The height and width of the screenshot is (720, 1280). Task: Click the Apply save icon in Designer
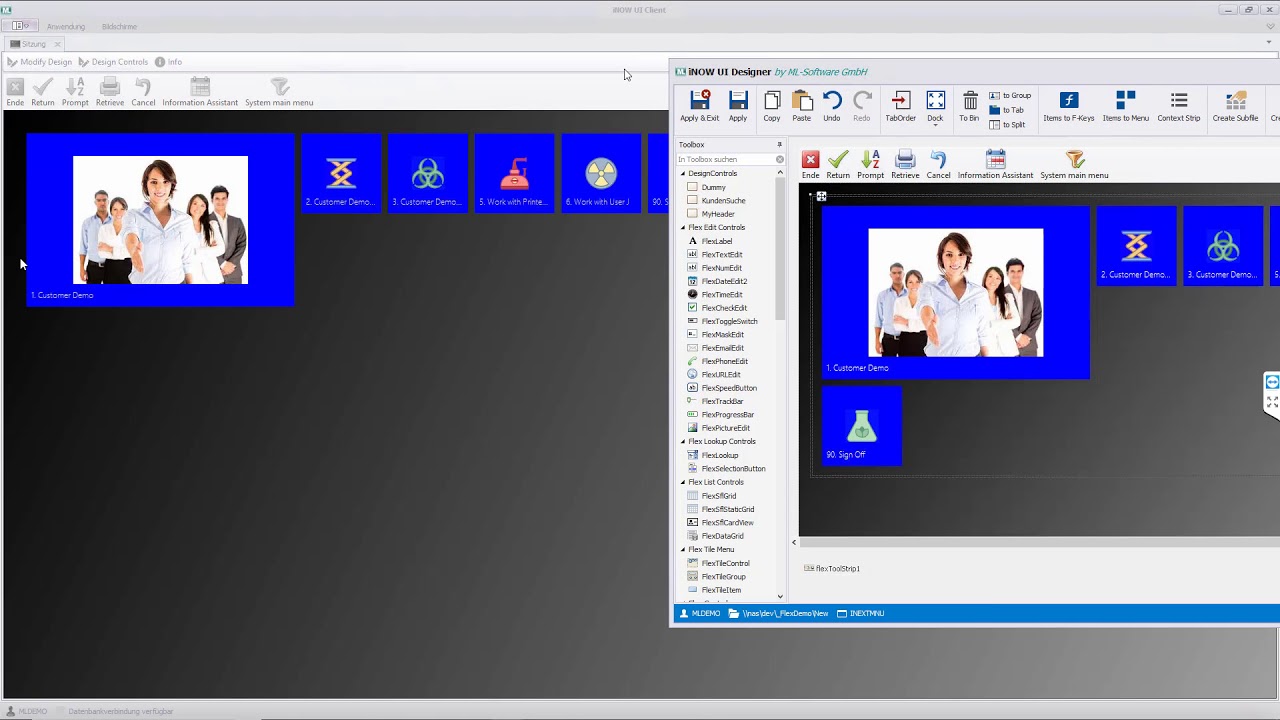click(x=738, y=100)
